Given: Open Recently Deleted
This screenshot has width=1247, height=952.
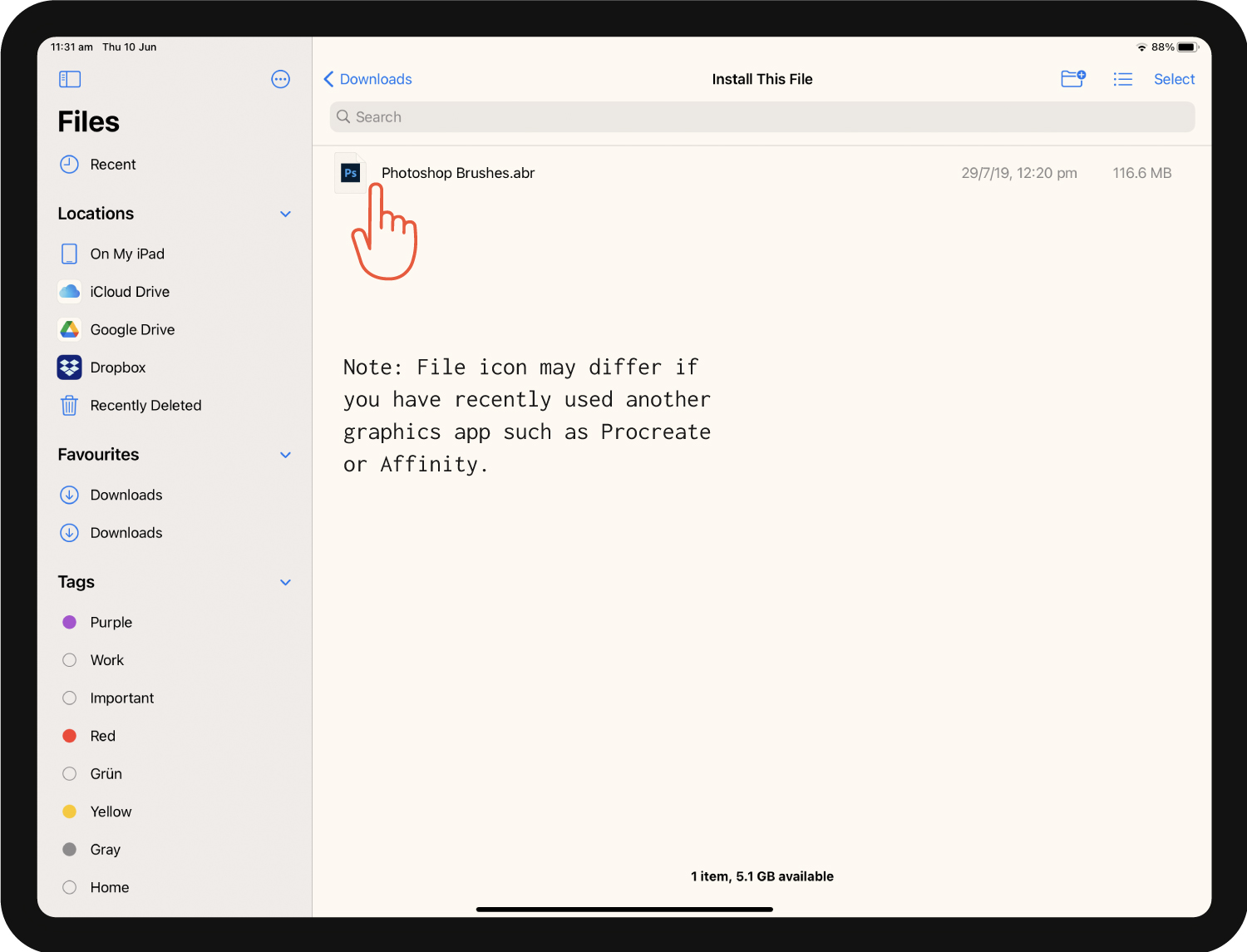Looking at the screenshot, I should [x=145, y=406].
